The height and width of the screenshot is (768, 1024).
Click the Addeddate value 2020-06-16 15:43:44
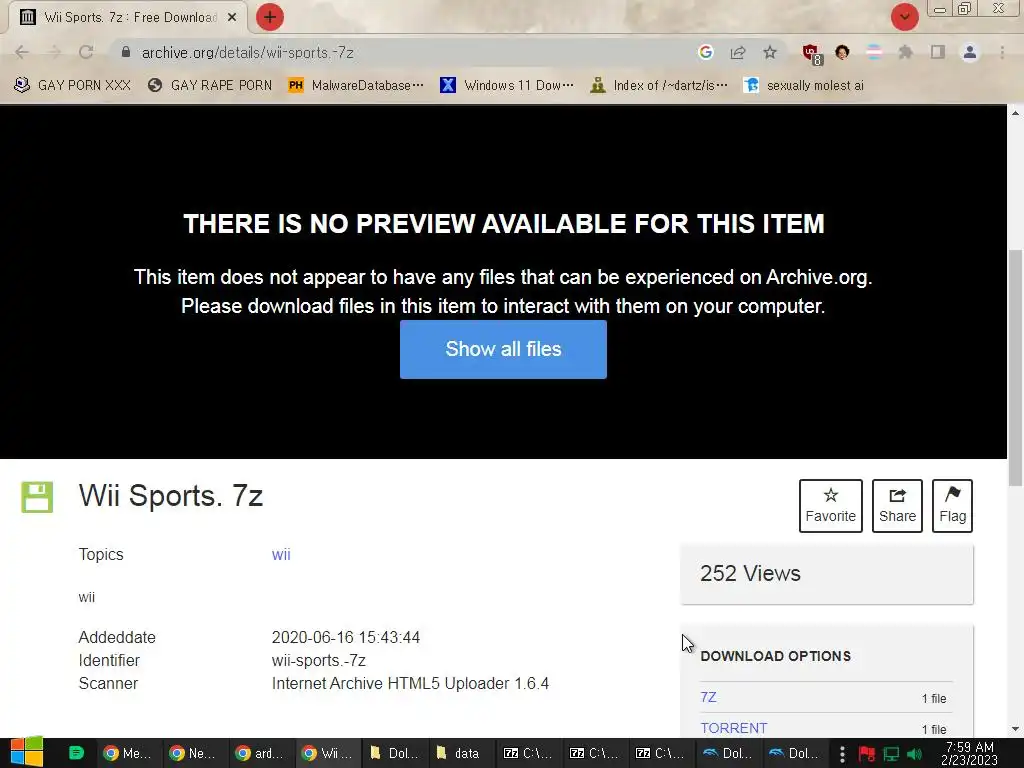coord(345,637)
